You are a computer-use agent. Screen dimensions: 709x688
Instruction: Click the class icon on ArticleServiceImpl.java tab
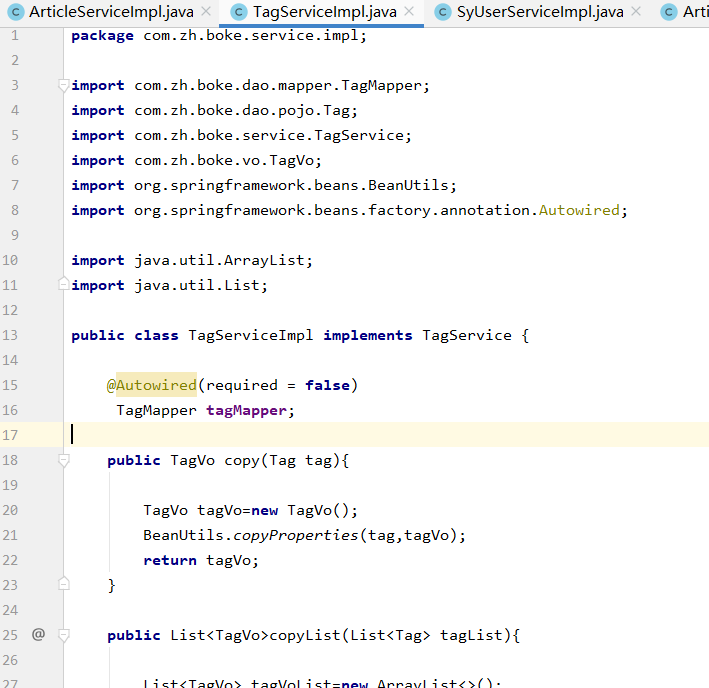[16, 12]
